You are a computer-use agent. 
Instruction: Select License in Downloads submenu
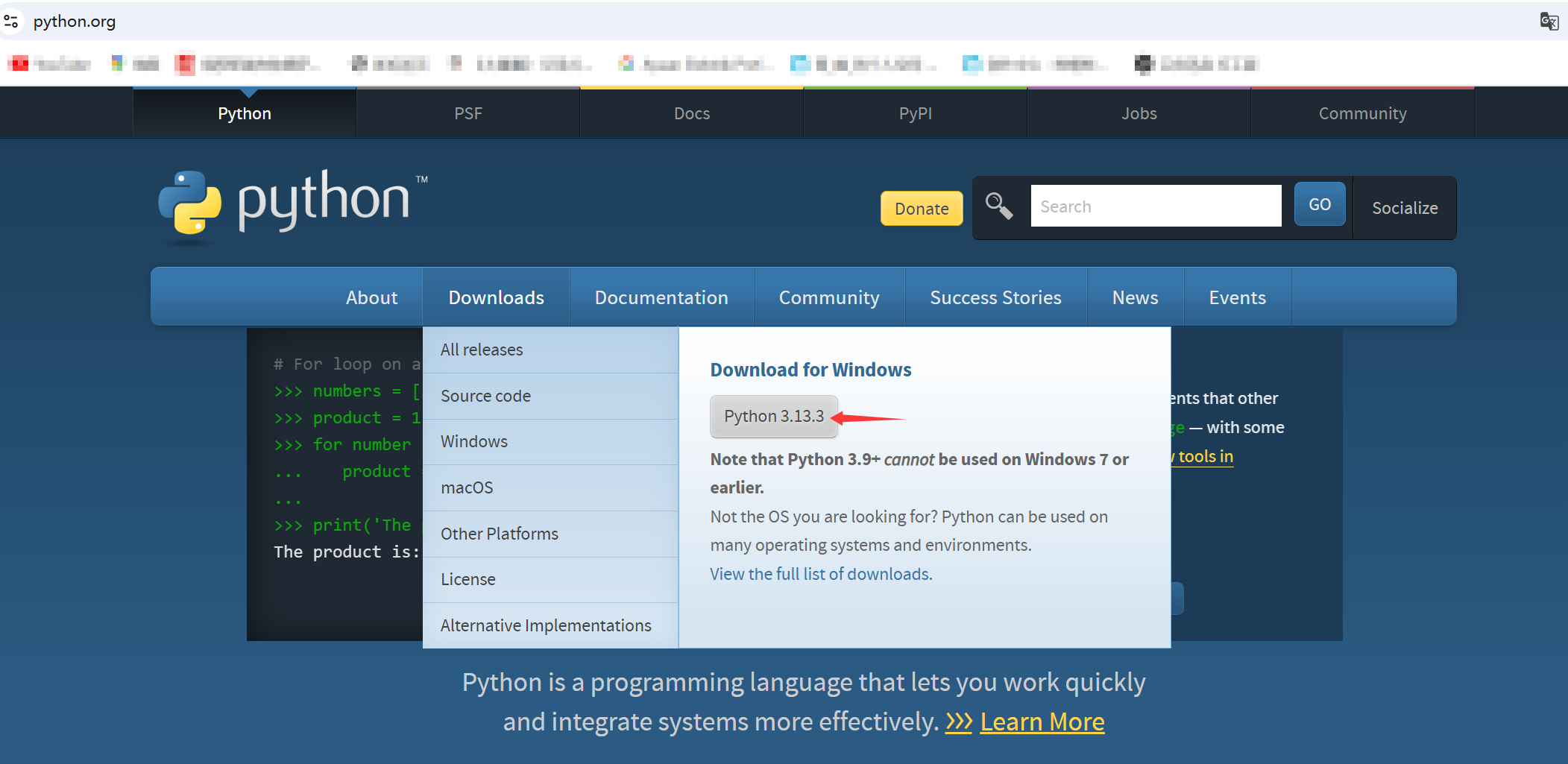point(550,579)
